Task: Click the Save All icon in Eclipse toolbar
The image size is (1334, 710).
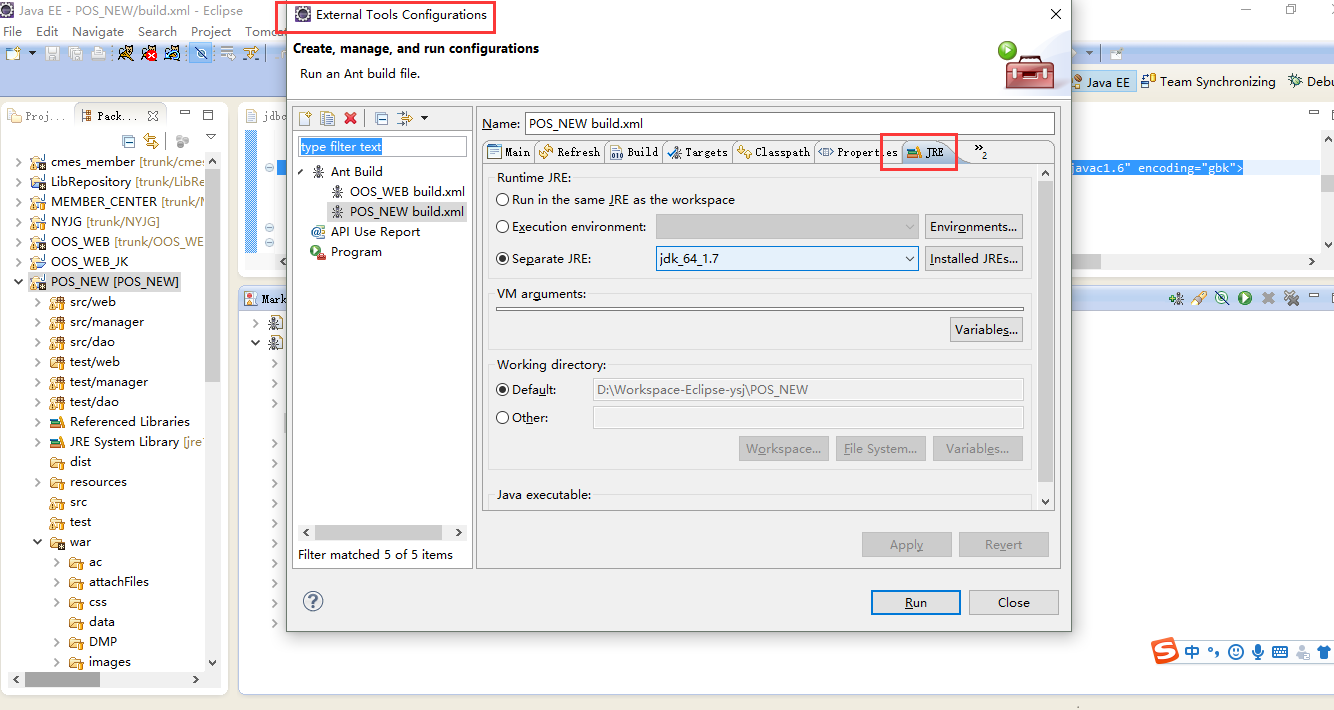Action: [x=75, y=53]
